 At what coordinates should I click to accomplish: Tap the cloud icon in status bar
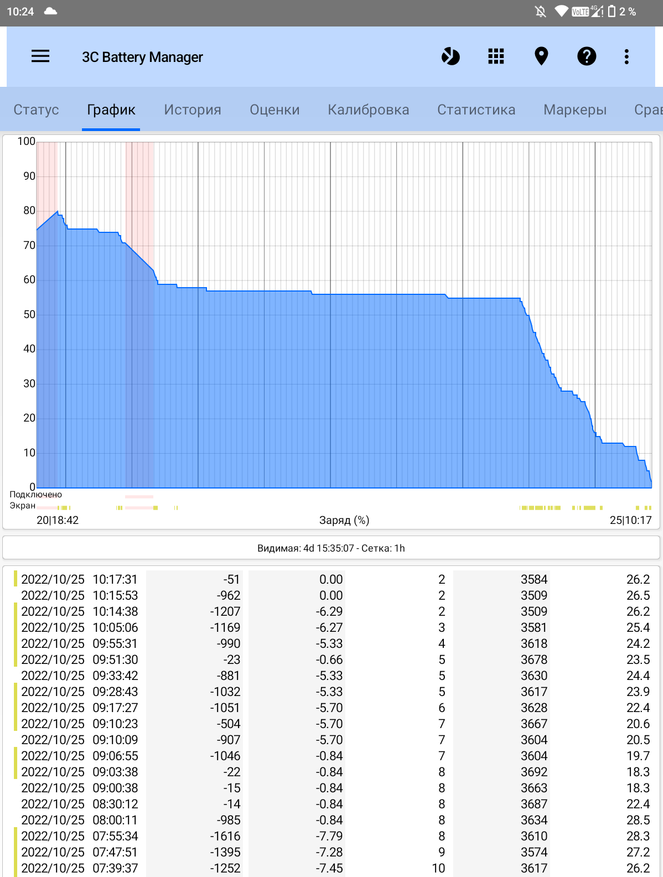(x=50, y=11)
